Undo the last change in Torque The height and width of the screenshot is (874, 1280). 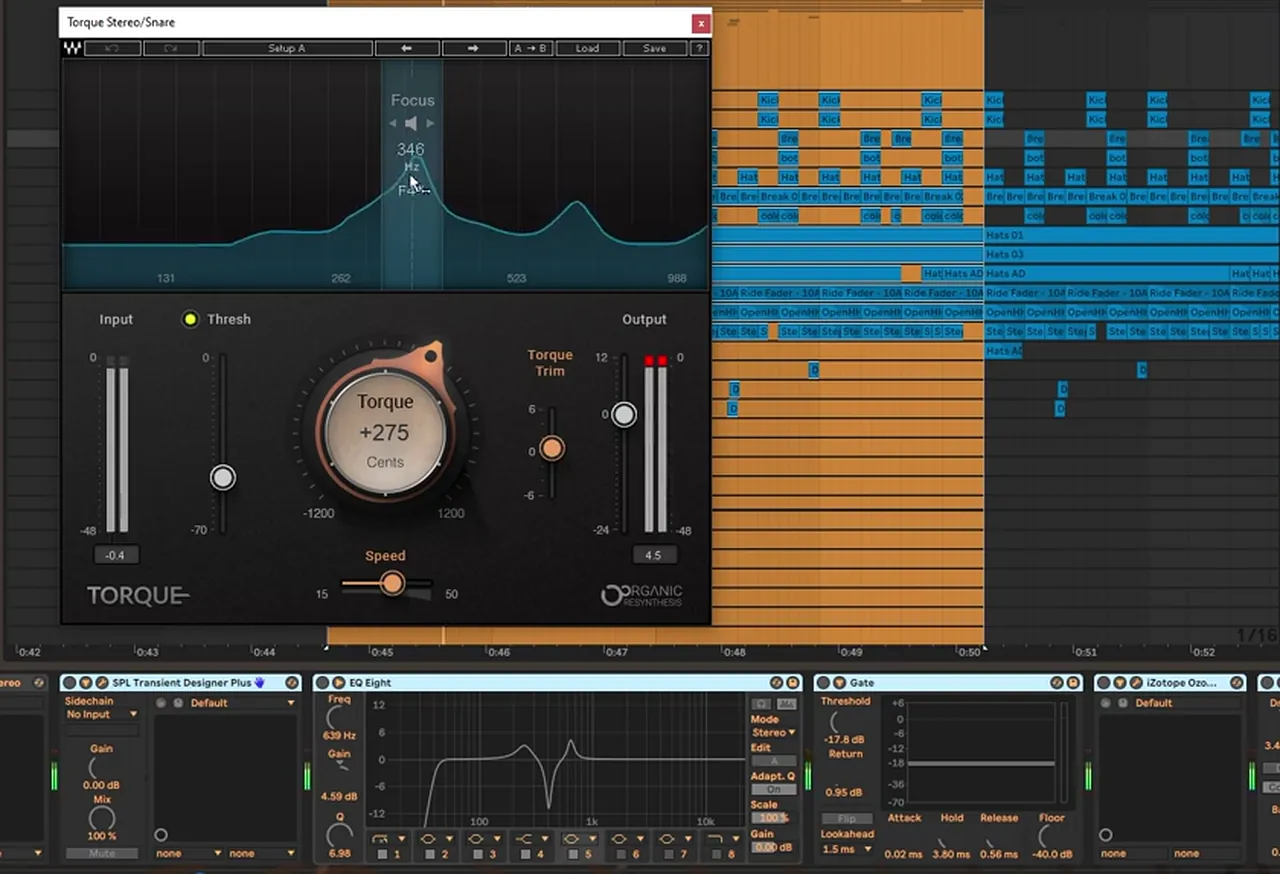pyautogui.click(x=112, y=48)
